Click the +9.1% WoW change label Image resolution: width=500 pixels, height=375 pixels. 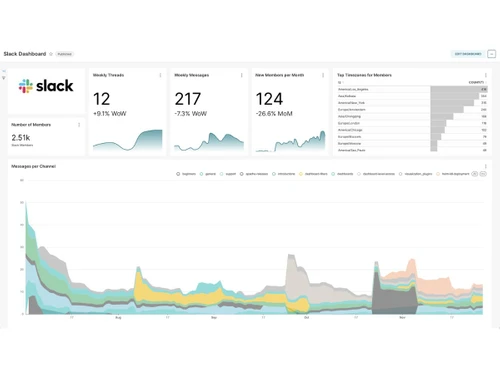[x=110, y=114]
